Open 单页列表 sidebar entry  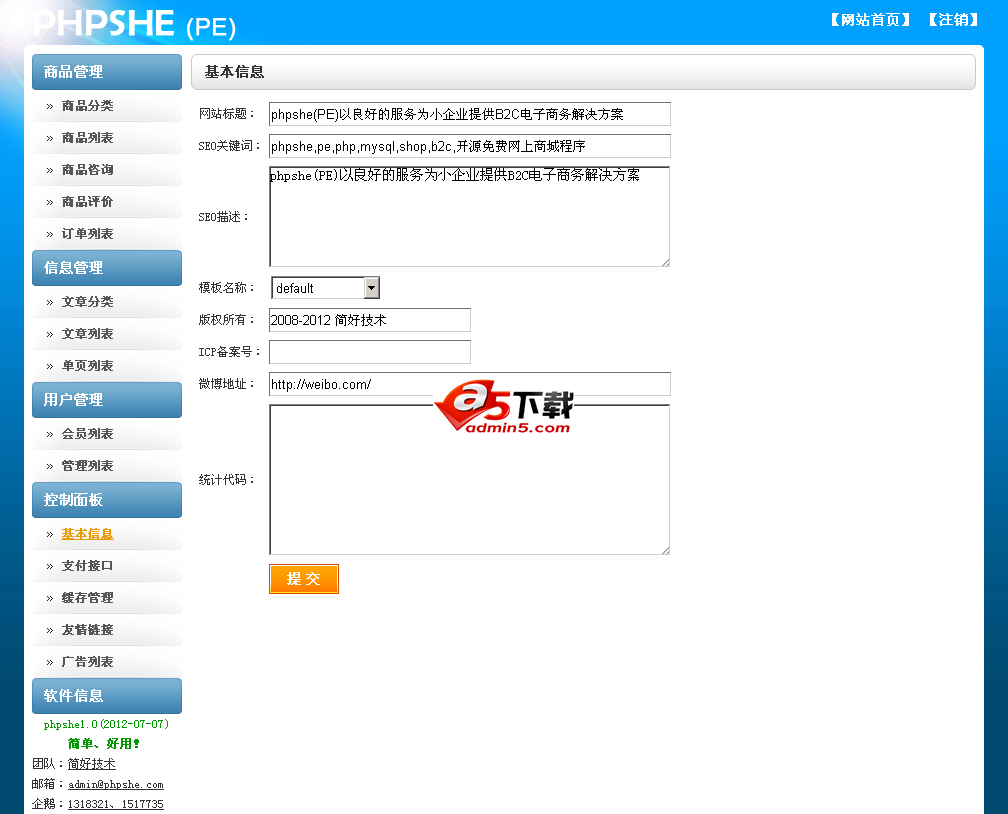[87, 366]
